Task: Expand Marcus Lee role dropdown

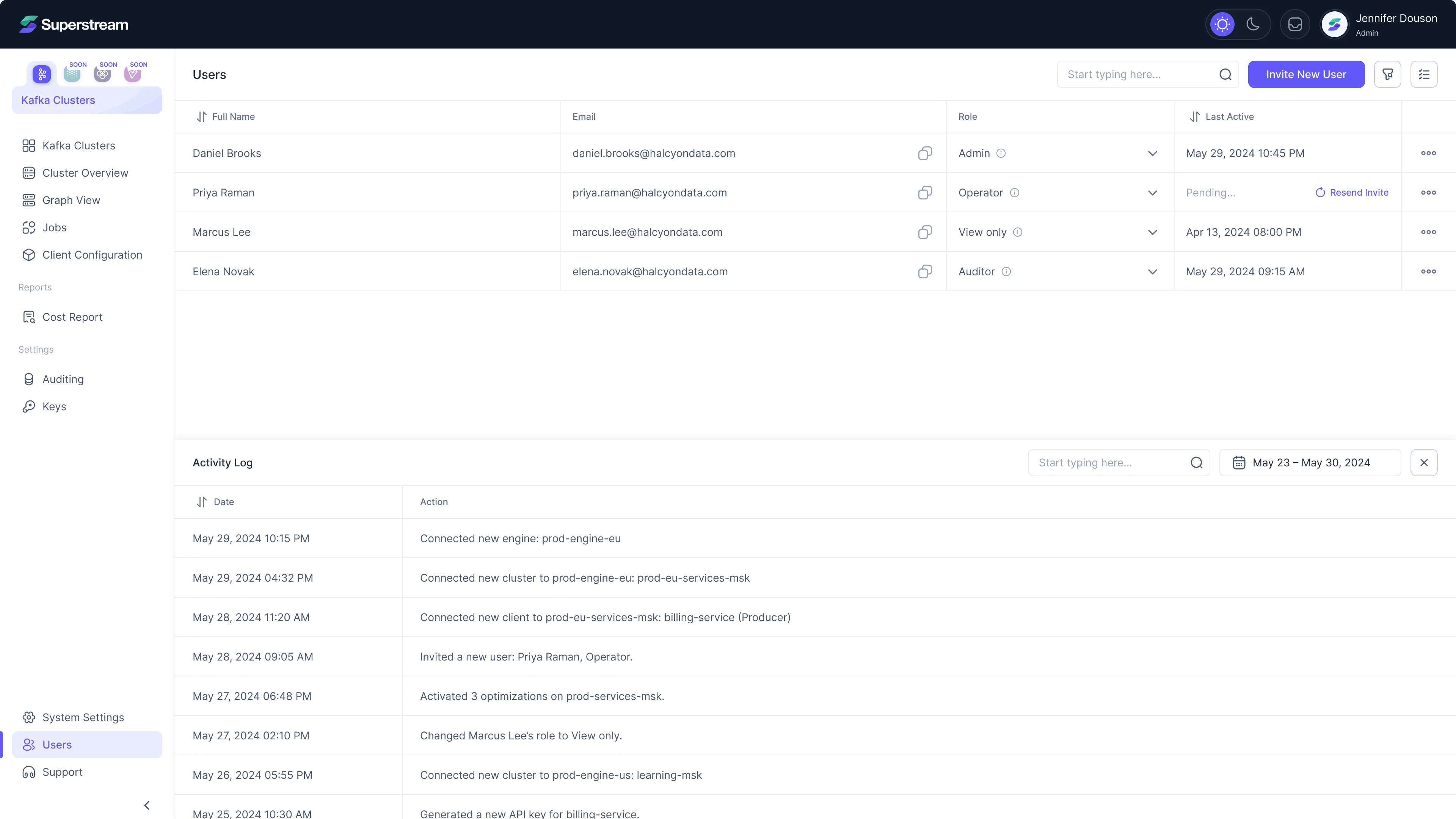Action: [1153, 232]
